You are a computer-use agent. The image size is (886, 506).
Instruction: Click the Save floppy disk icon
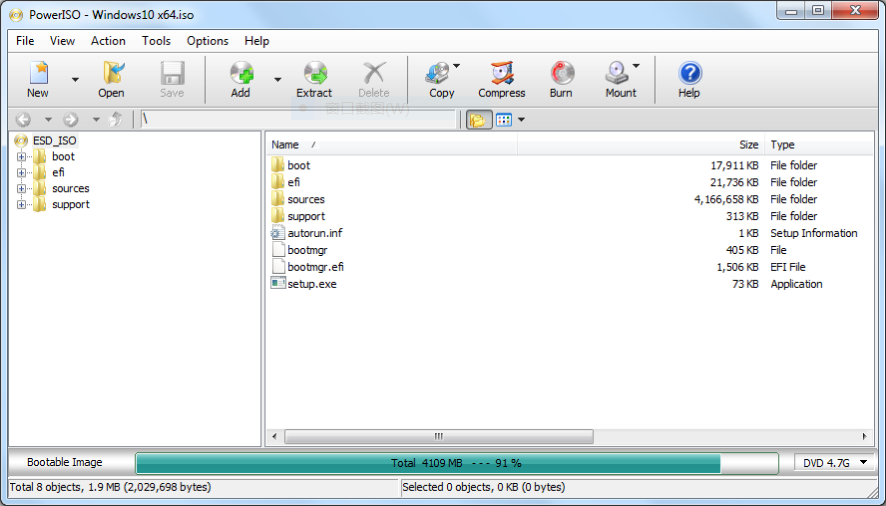[172, 73]
